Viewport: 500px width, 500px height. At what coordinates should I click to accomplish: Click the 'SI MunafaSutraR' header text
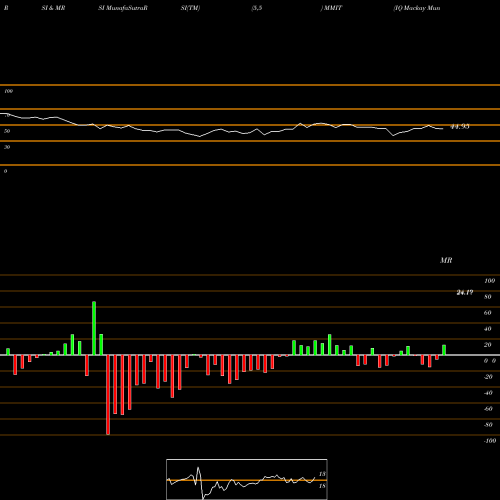123,8
